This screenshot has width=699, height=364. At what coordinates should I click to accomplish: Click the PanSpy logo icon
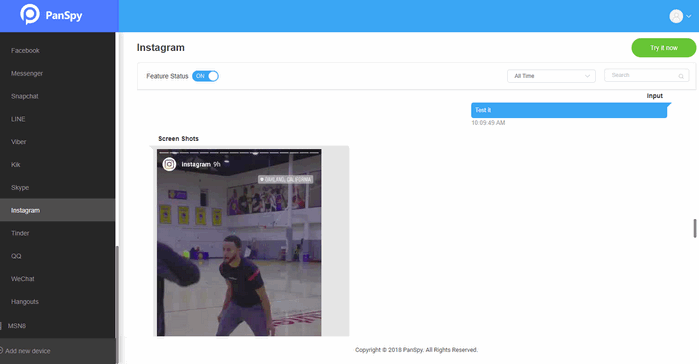tap(30, 14)
